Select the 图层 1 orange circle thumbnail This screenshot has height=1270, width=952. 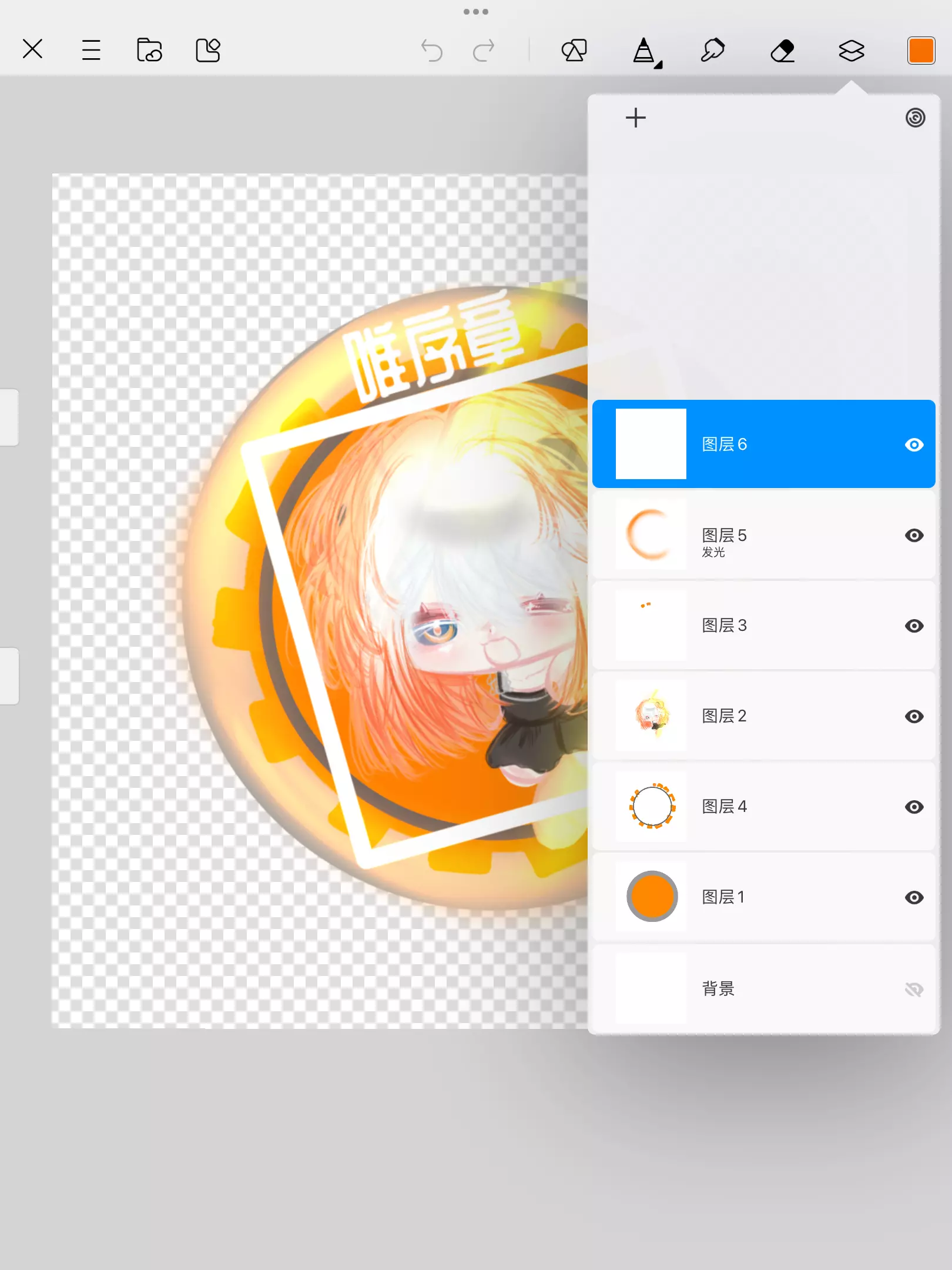(x=651, y=897)
